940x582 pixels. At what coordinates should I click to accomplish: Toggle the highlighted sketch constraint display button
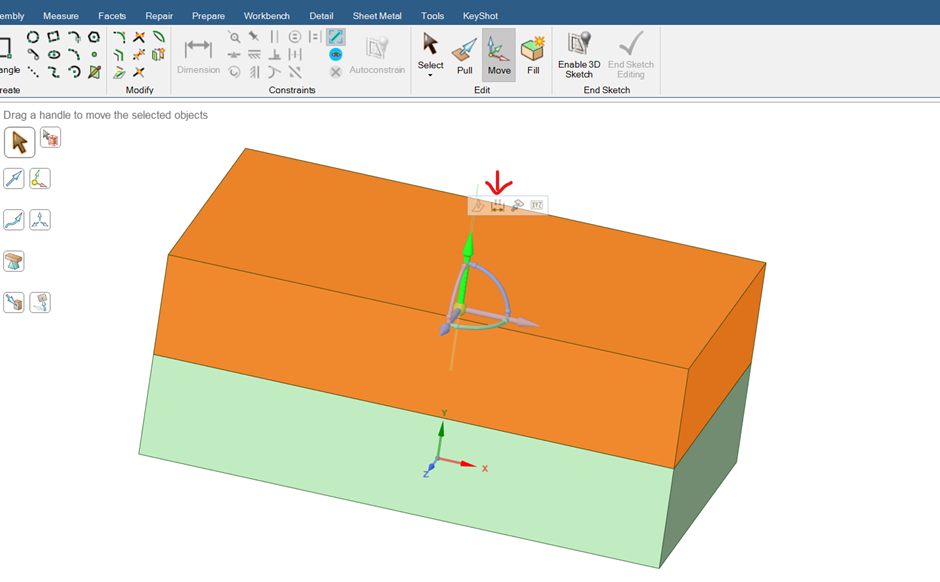click(x=336, y=36)
